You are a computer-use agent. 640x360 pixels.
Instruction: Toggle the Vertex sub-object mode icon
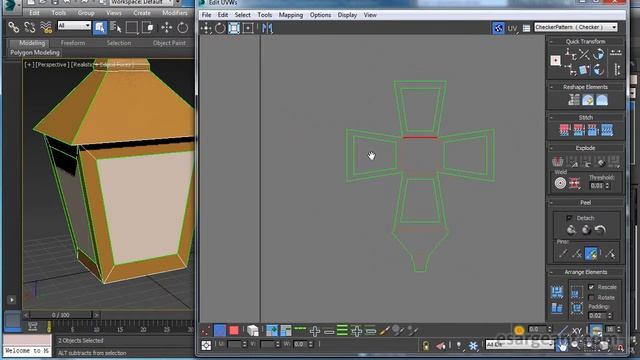(206, 330)
